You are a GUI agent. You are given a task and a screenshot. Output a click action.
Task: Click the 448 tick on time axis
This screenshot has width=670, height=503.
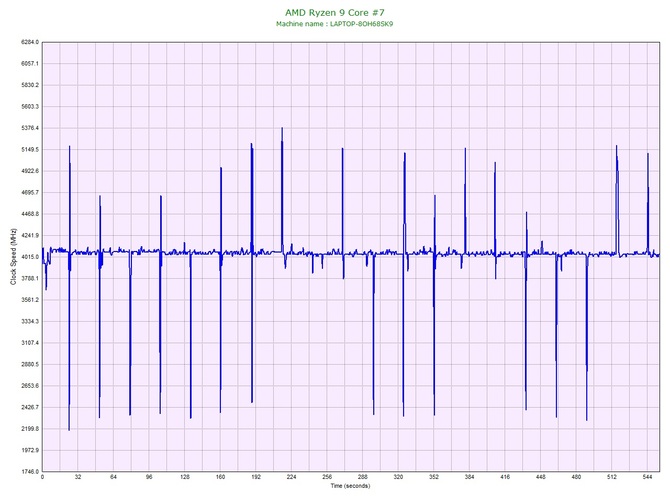point(541,477)
